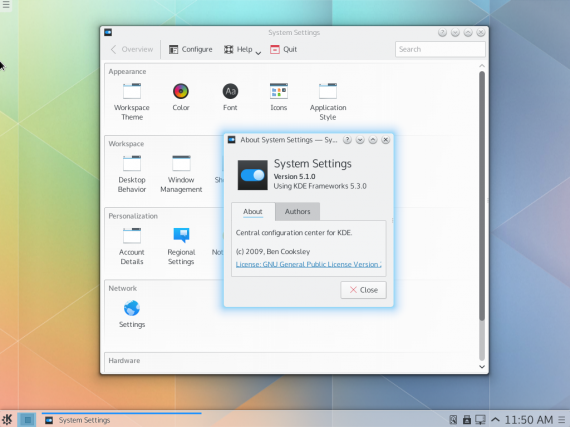Open Network Settings globe icon

coord(132,314)
